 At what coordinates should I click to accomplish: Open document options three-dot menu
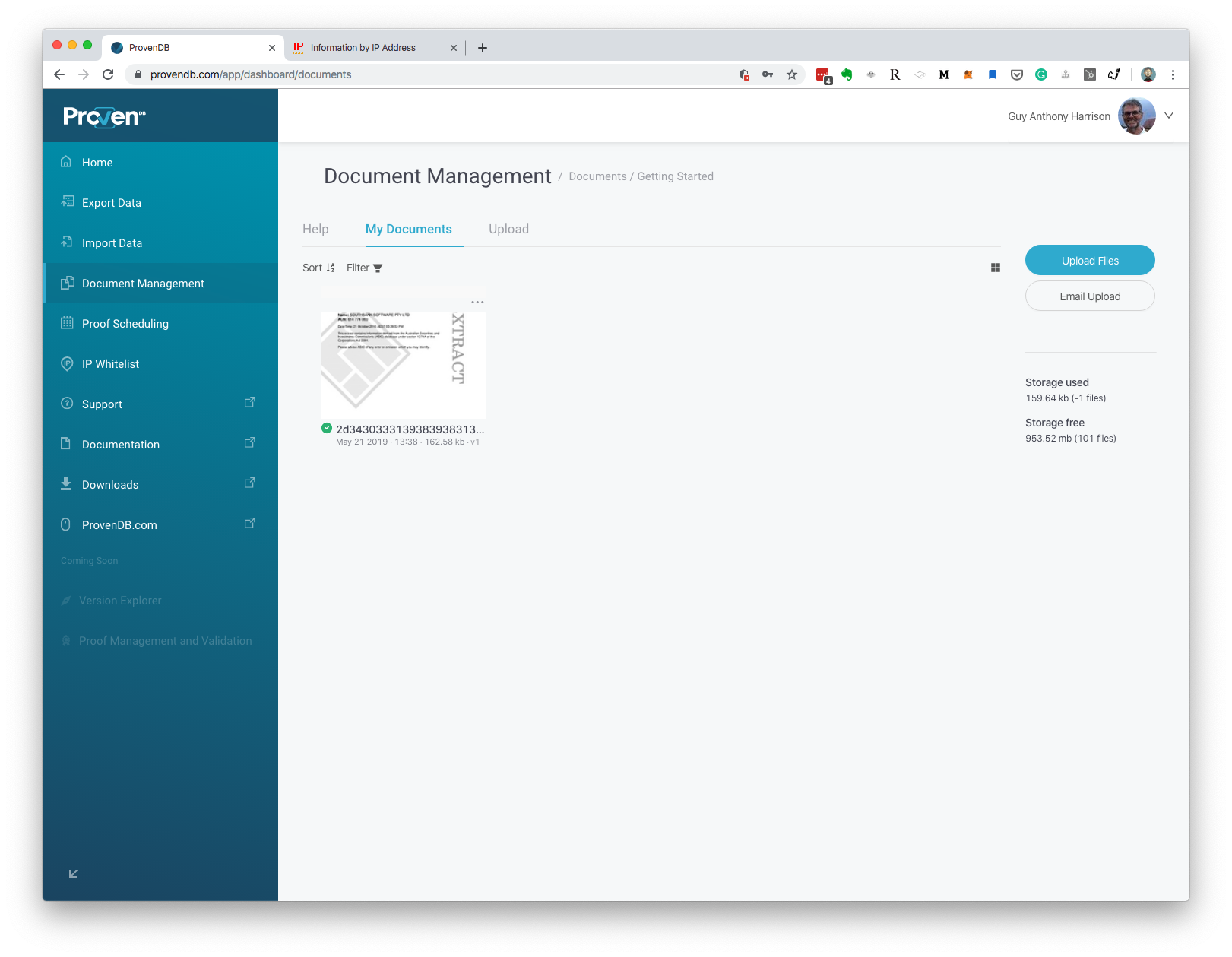[x=477, y=302]
